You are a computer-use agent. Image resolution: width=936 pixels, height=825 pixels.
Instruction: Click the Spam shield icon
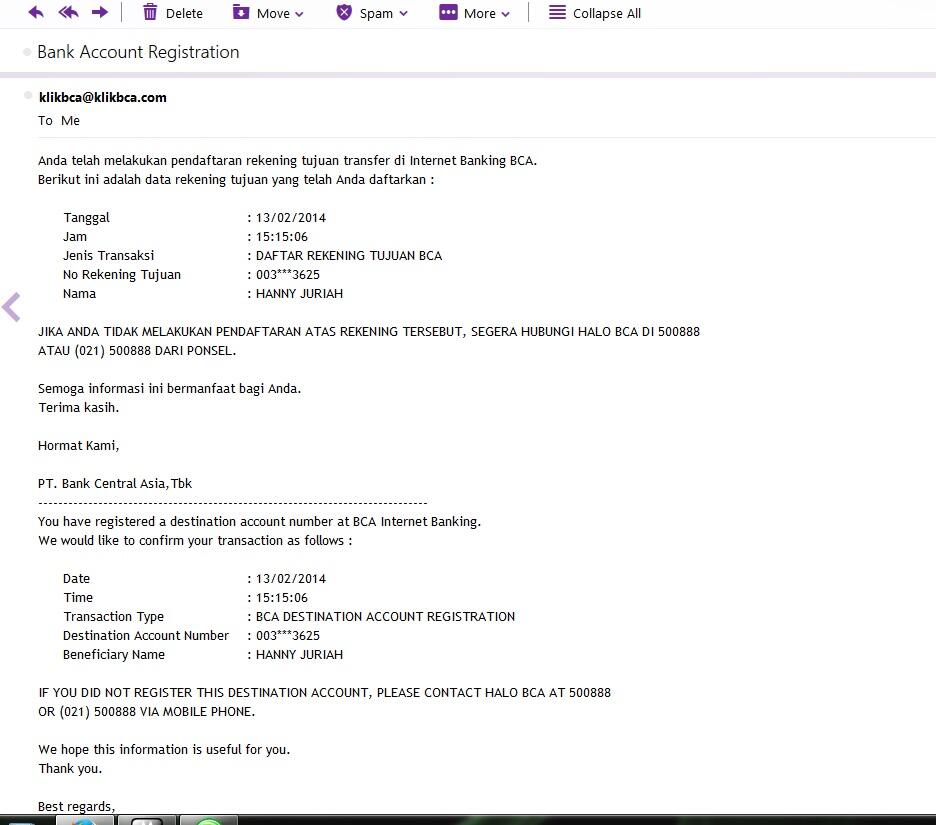click(x=344, y=12)
